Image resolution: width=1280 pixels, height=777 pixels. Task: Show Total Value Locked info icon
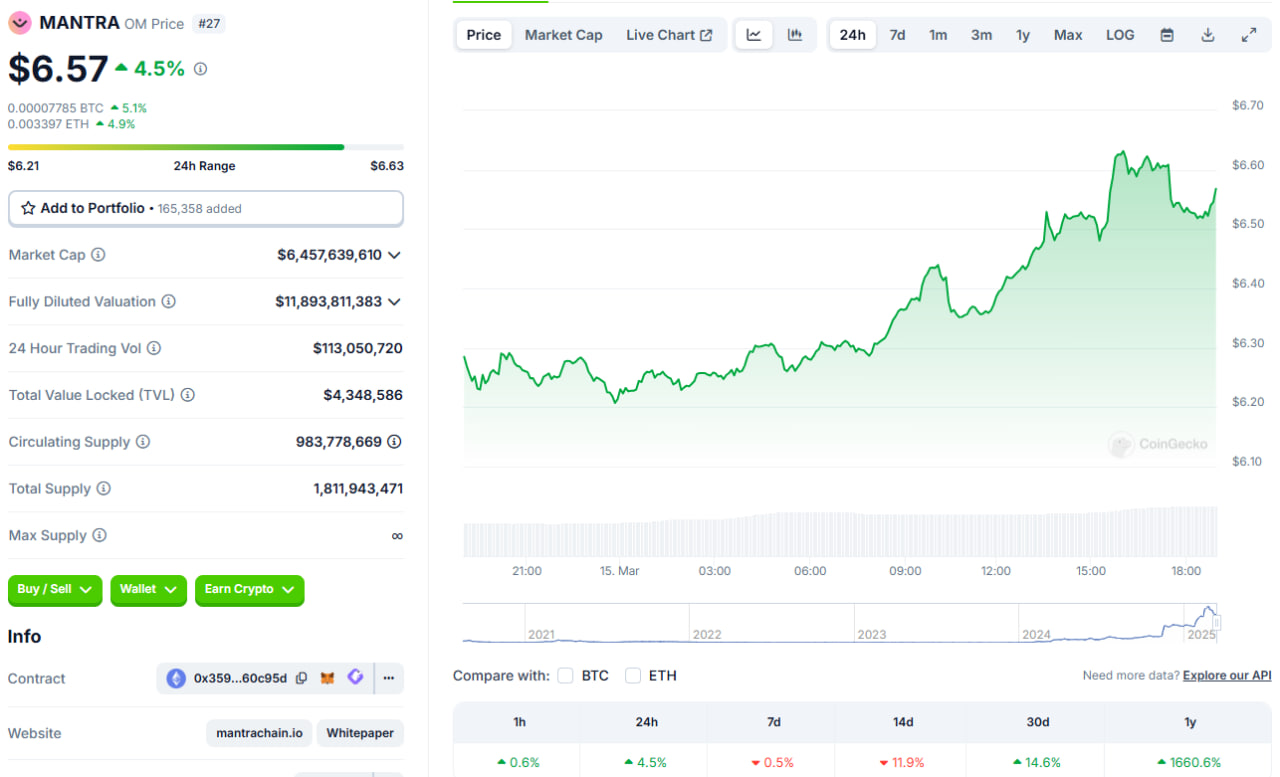click(x=188, y=395)
